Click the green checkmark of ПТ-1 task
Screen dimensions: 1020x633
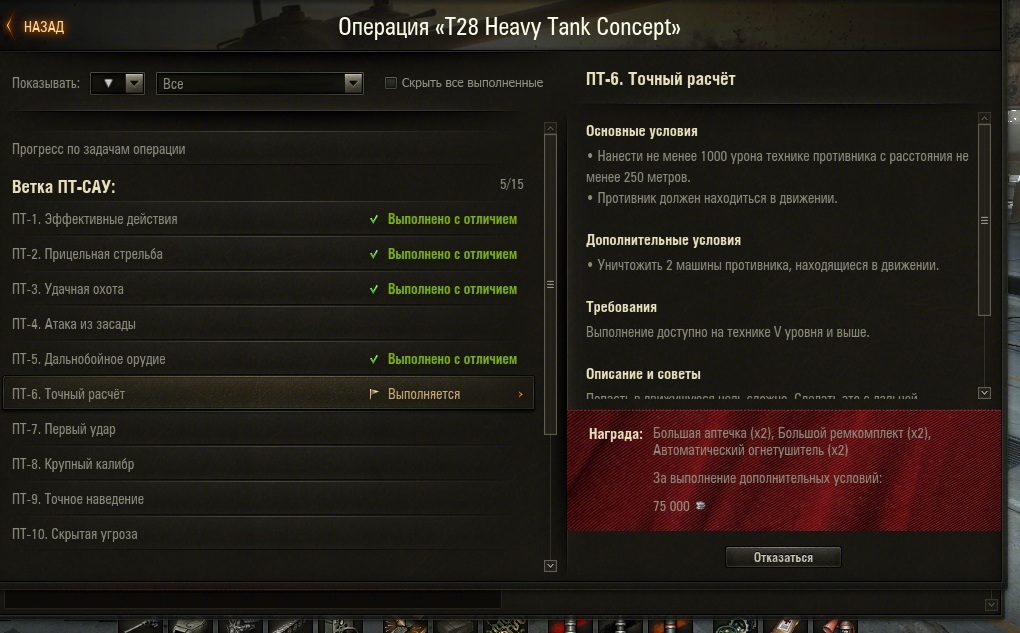click(374, 219)
